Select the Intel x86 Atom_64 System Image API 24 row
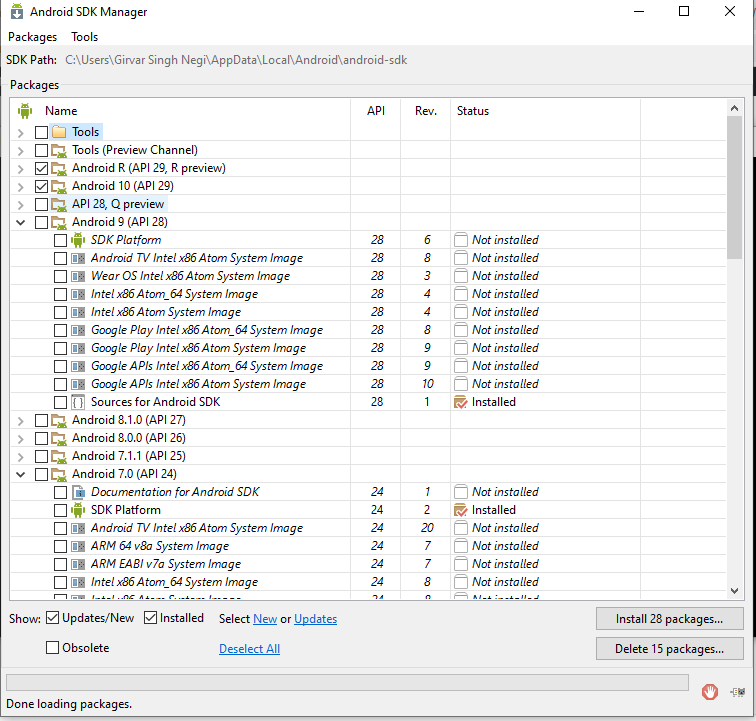 [x=368, y=582]
